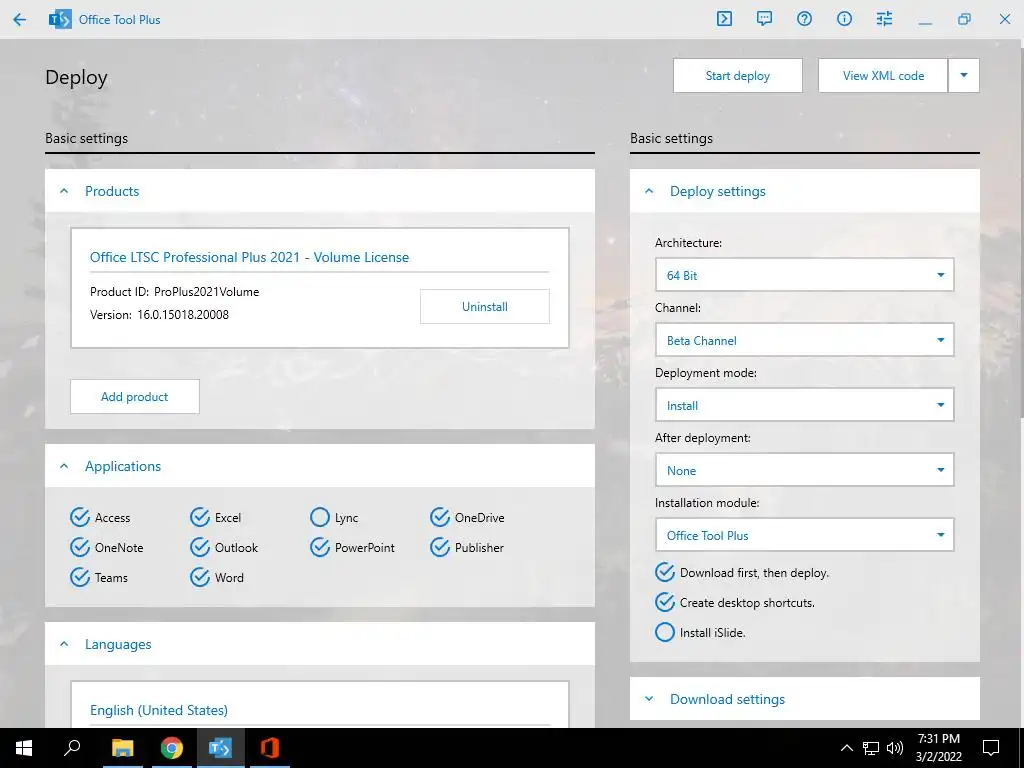Open the Installation module dropdown
Viewport: 1024px width, 768px height.
tap(804, 535)
